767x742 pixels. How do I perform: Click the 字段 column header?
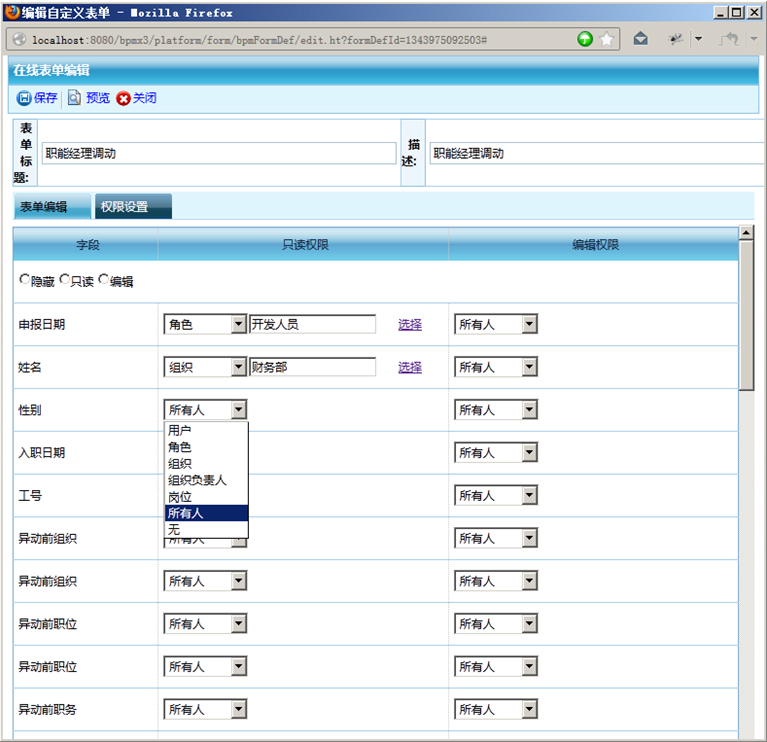click(x=88, y=244)
